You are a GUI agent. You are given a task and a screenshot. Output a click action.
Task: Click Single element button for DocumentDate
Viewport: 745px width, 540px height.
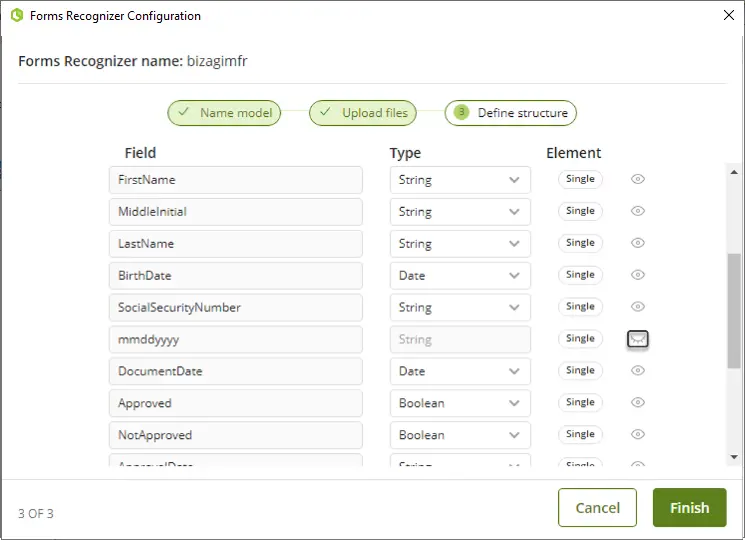pos(580,370)
